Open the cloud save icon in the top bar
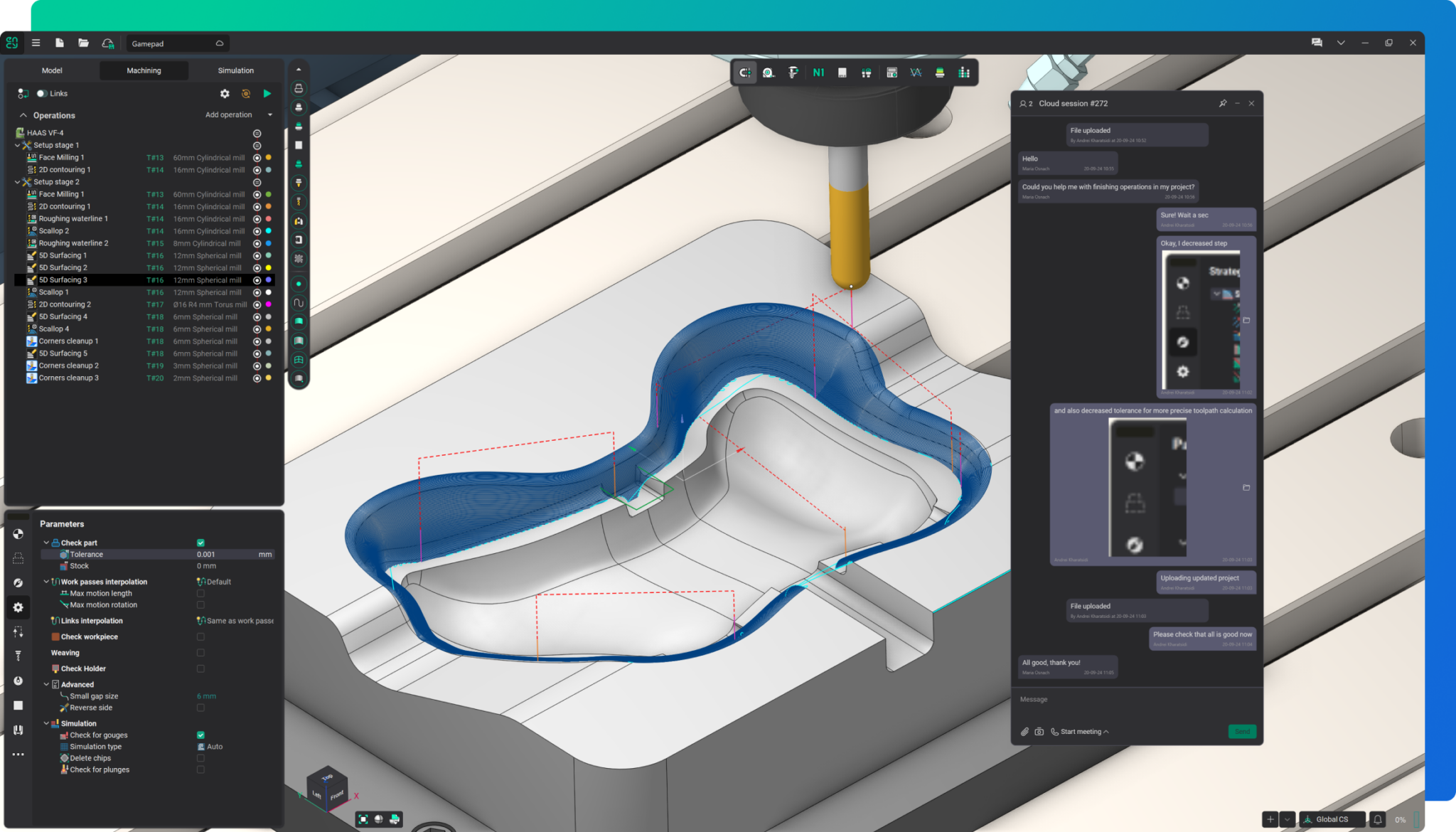Image resolution: width=1456 pixels, height=832 pixels. click(x=107, y=43)
